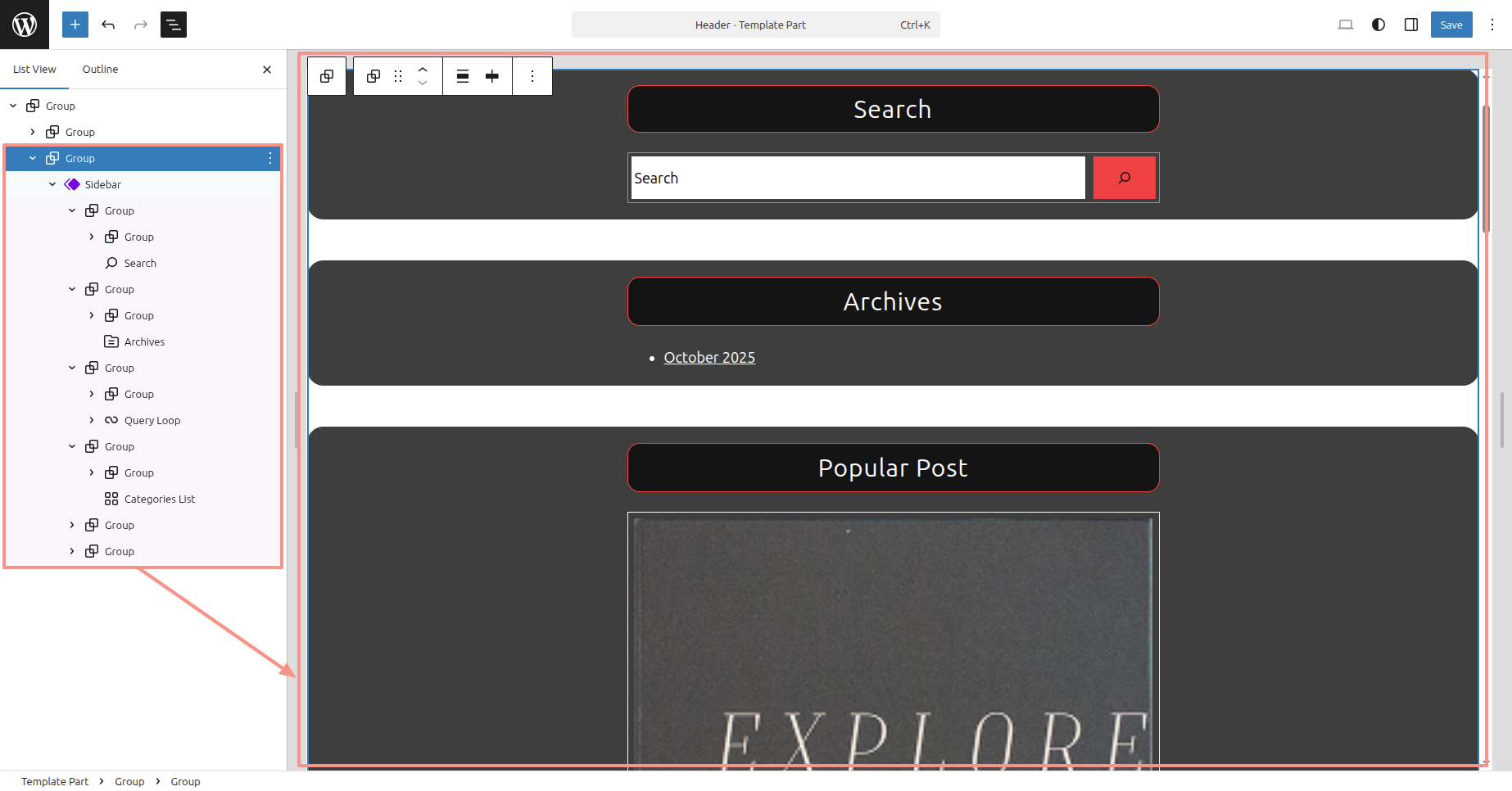Click the Align icon in block toolbar
Image resolution: width=1512 pixels, height=791 pixels.
463,76
